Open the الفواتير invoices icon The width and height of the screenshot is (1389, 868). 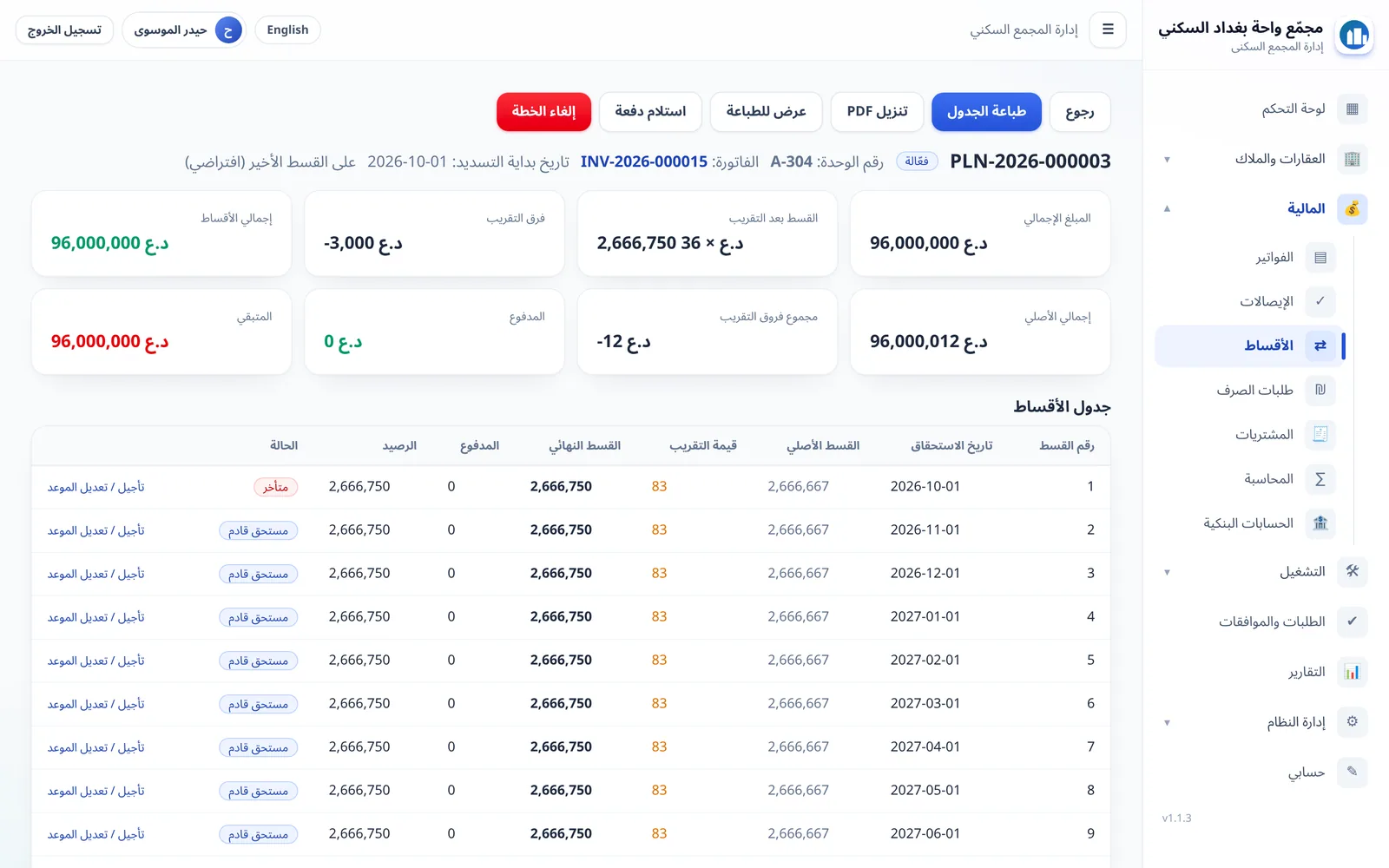point(1320,258)
